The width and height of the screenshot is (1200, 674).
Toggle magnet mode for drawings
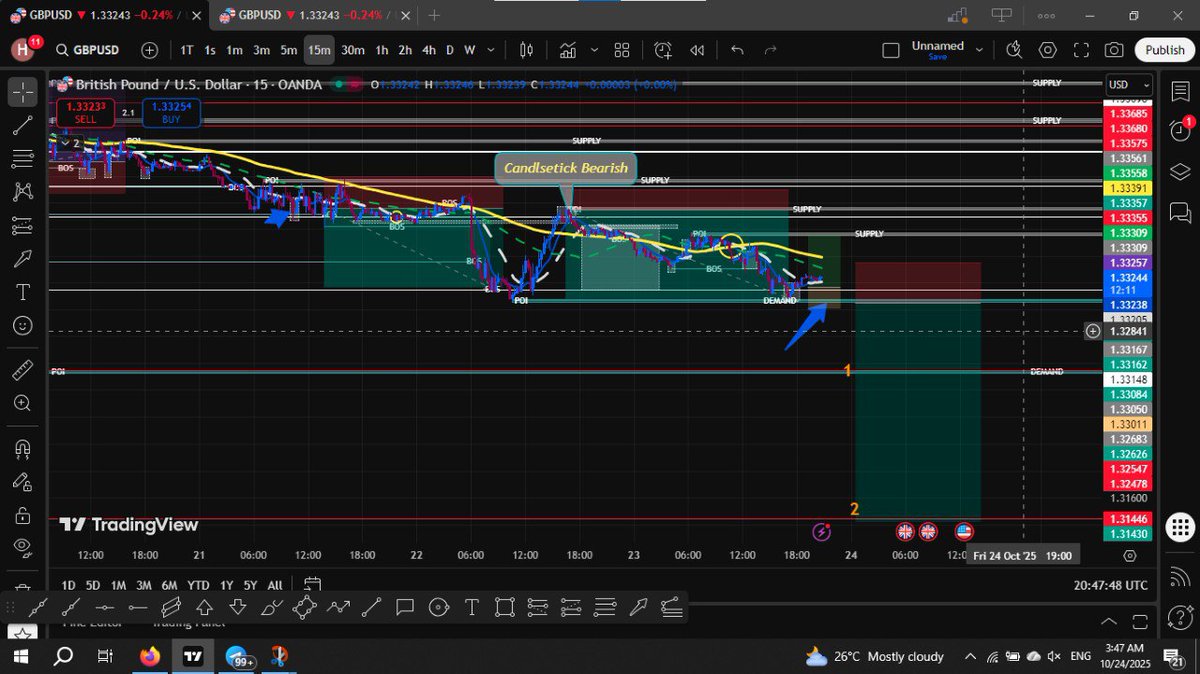[23, 447]
